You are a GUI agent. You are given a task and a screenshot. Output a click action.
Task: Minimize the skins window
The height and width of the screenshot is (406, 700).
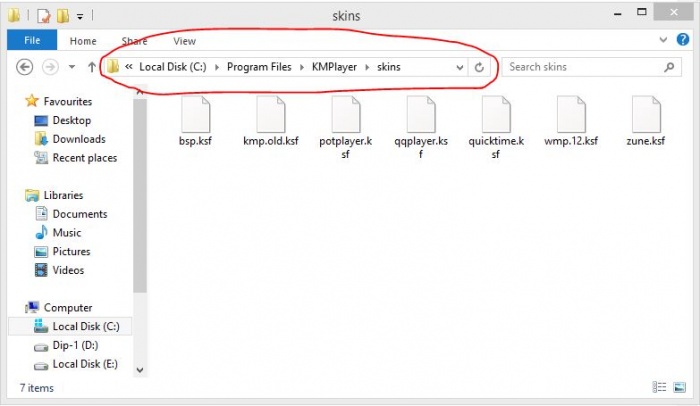[x=618, y=13]
